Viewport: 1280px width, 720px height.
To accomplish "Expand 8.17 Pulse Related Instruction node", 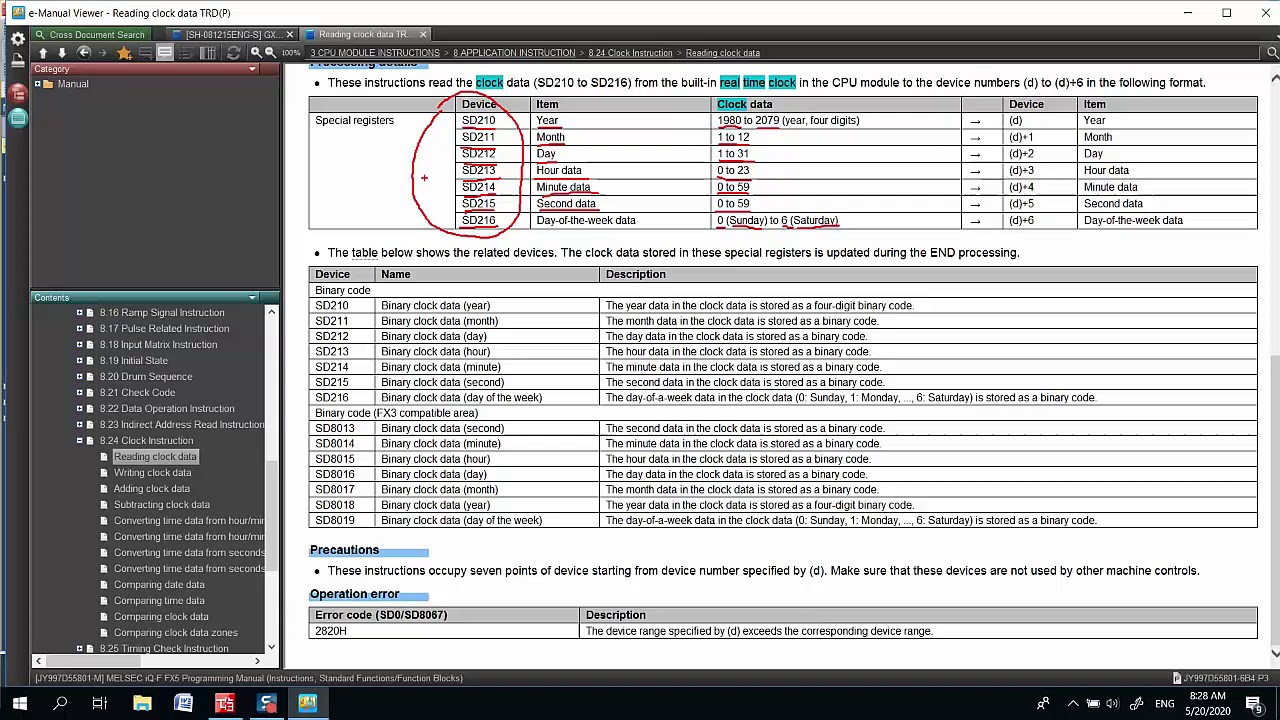I will pos(79,328).
